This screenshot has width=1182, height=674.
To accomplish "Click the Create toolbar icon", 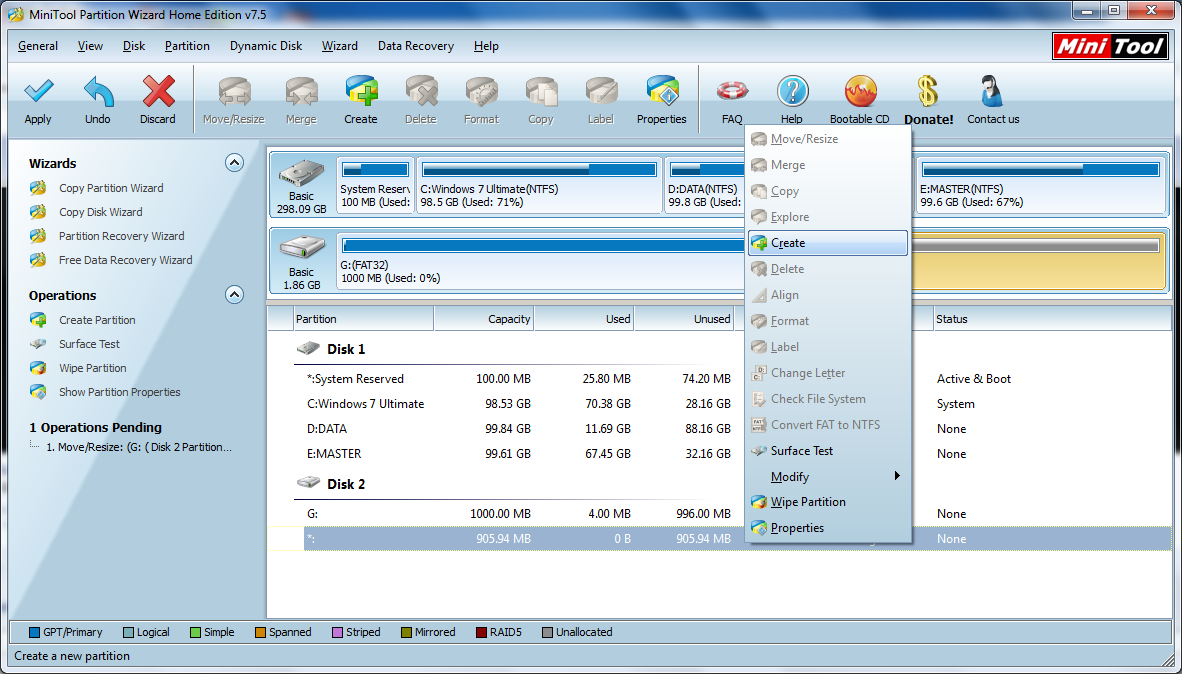I will point(361,92).
